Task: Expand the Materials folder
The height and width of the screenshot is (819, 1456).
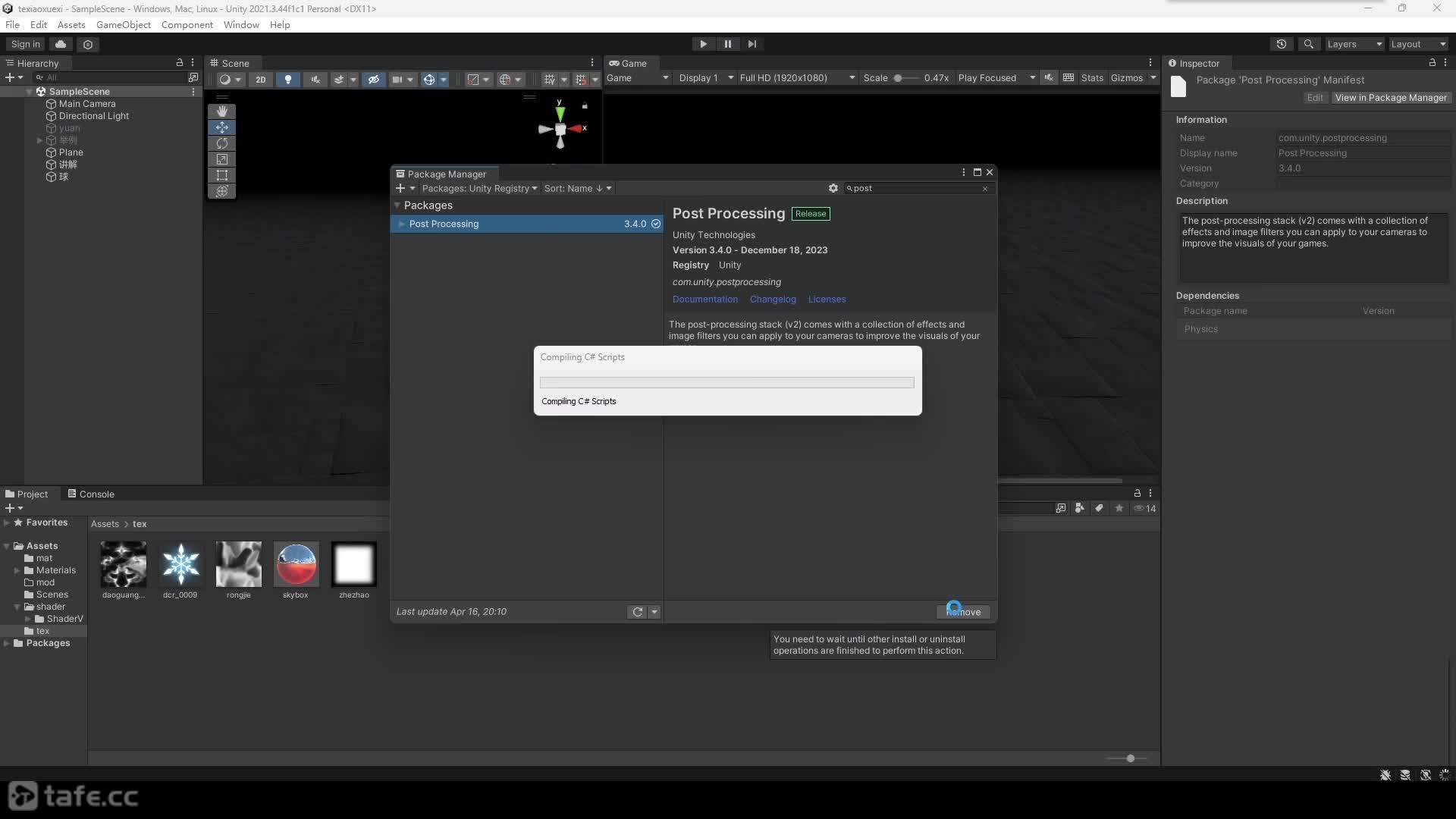Action: click(17, 570)
